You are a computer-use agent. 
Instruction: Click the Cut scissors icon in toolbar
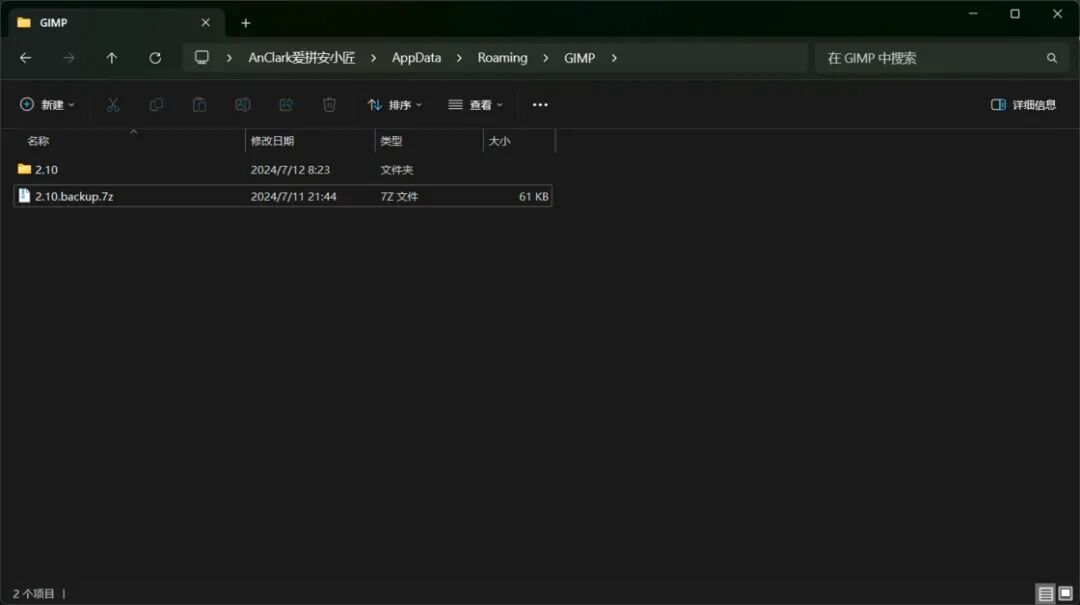coord(113,105)
